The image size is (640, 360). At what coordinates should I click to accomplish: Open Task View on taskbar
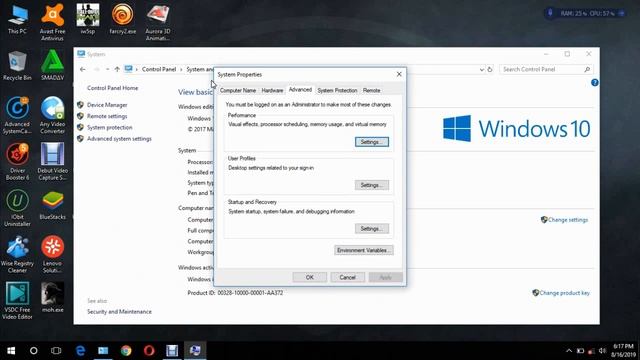[x=56, y=351]
